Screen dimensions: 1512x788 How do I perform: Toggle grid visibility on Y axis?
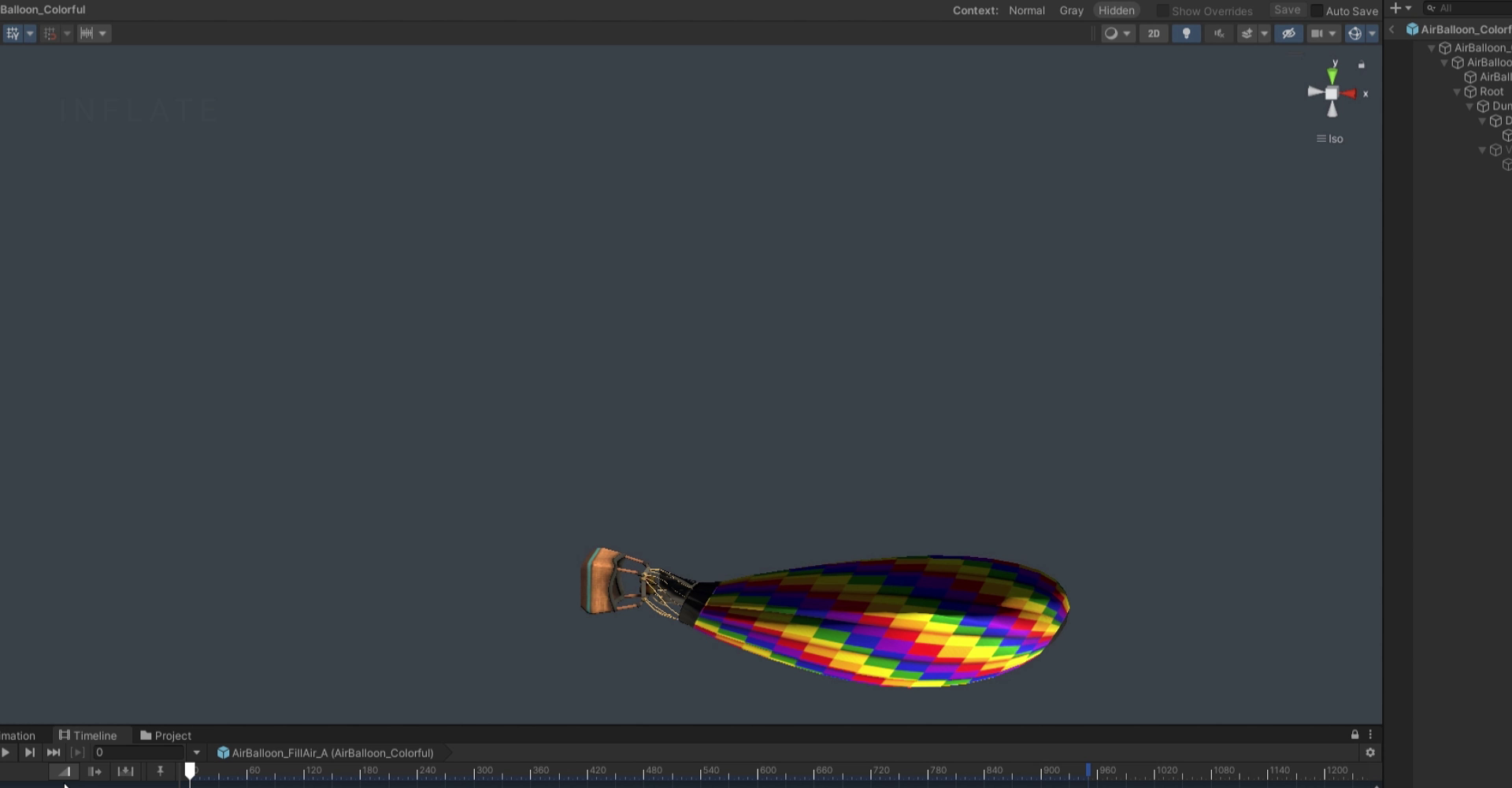coord(13,33)
